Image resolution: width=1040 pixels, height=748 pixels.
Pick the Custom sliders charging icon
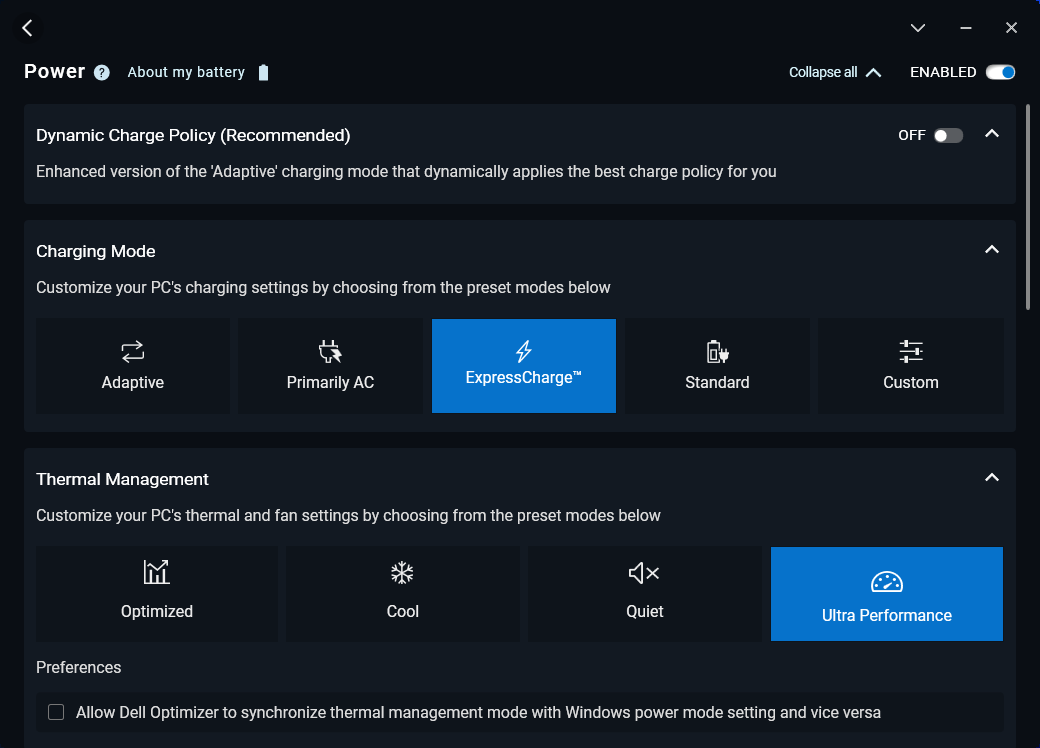coord(911,351)
